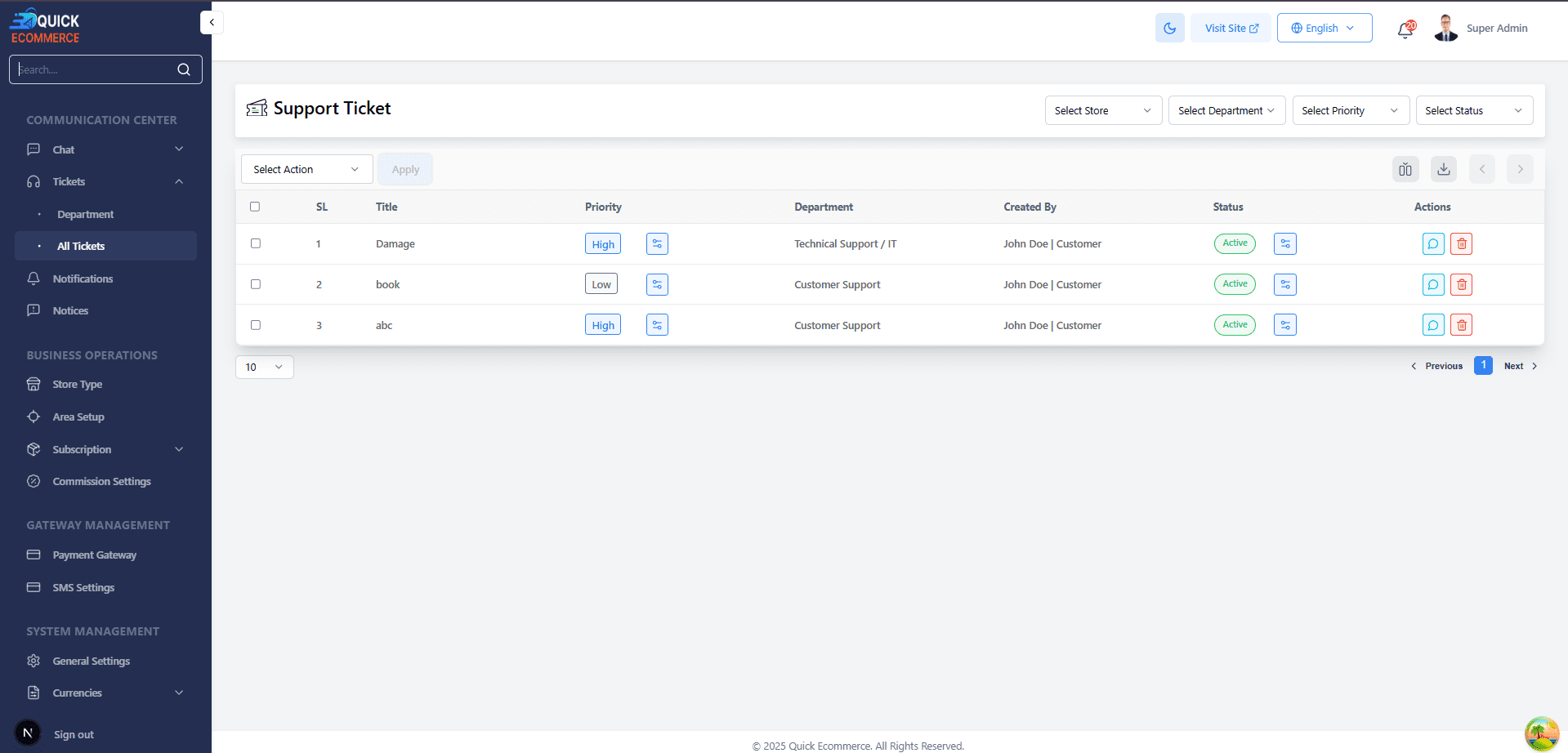Open Select Action dropdown
Screen dimensions: 1568x753
point(306,169)
